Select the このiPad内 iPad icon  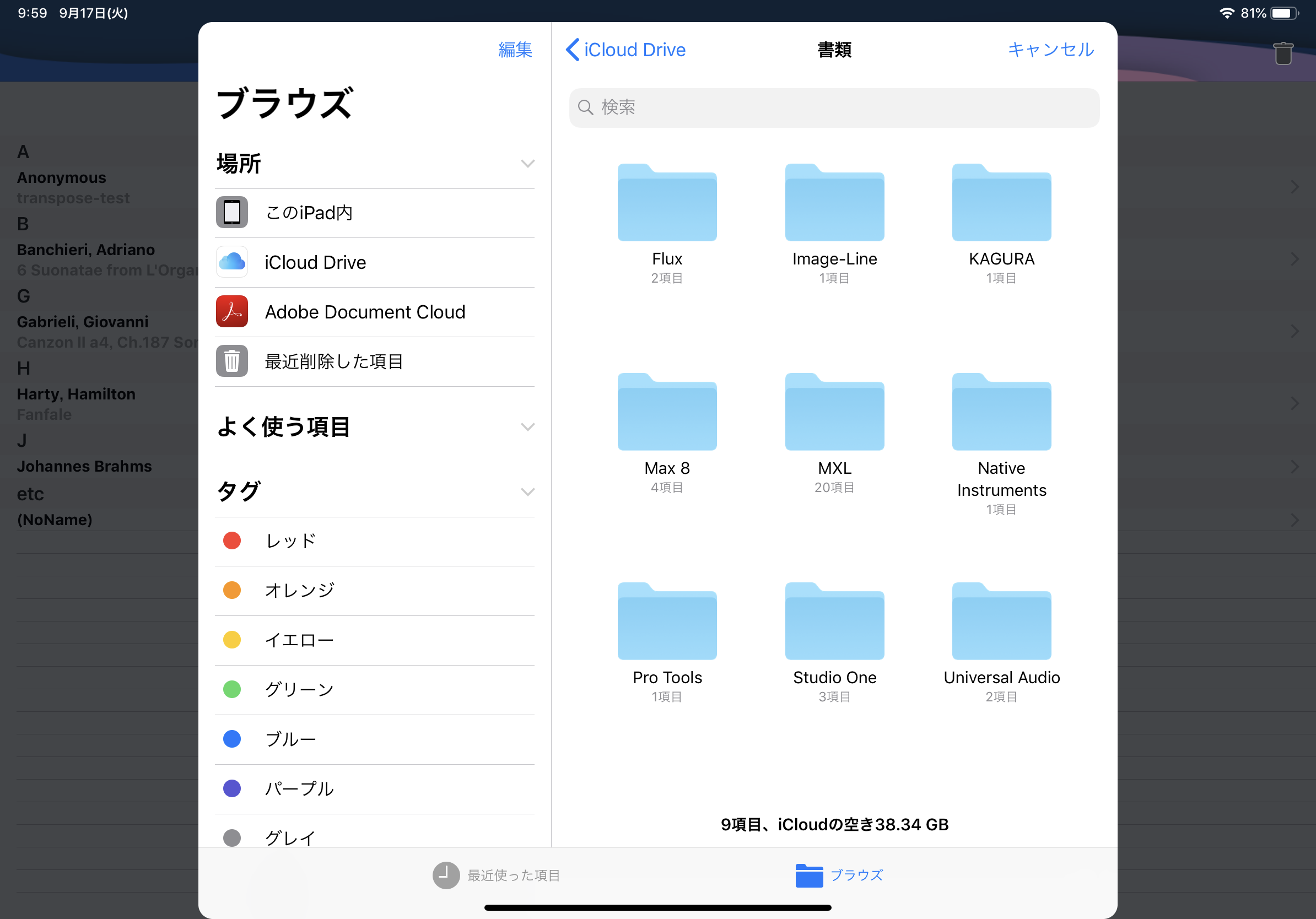pyautogui.click(x=231, y=213)
